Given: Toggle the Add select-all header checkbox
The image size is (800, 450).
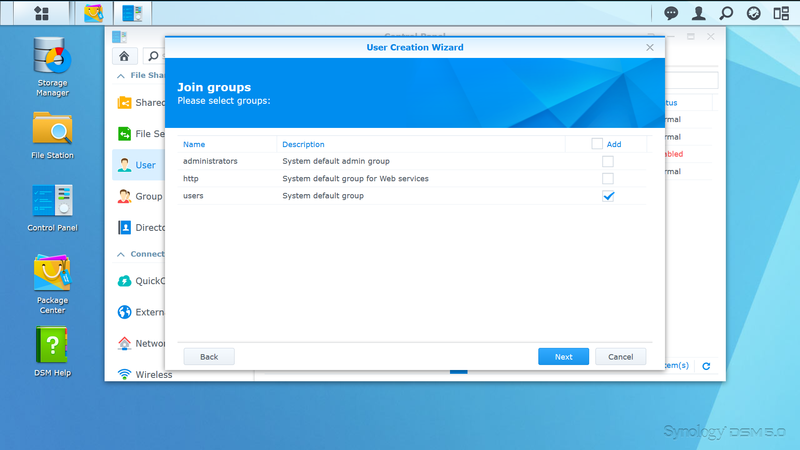Looking at the screenshot, I should (x=597, y=144).
